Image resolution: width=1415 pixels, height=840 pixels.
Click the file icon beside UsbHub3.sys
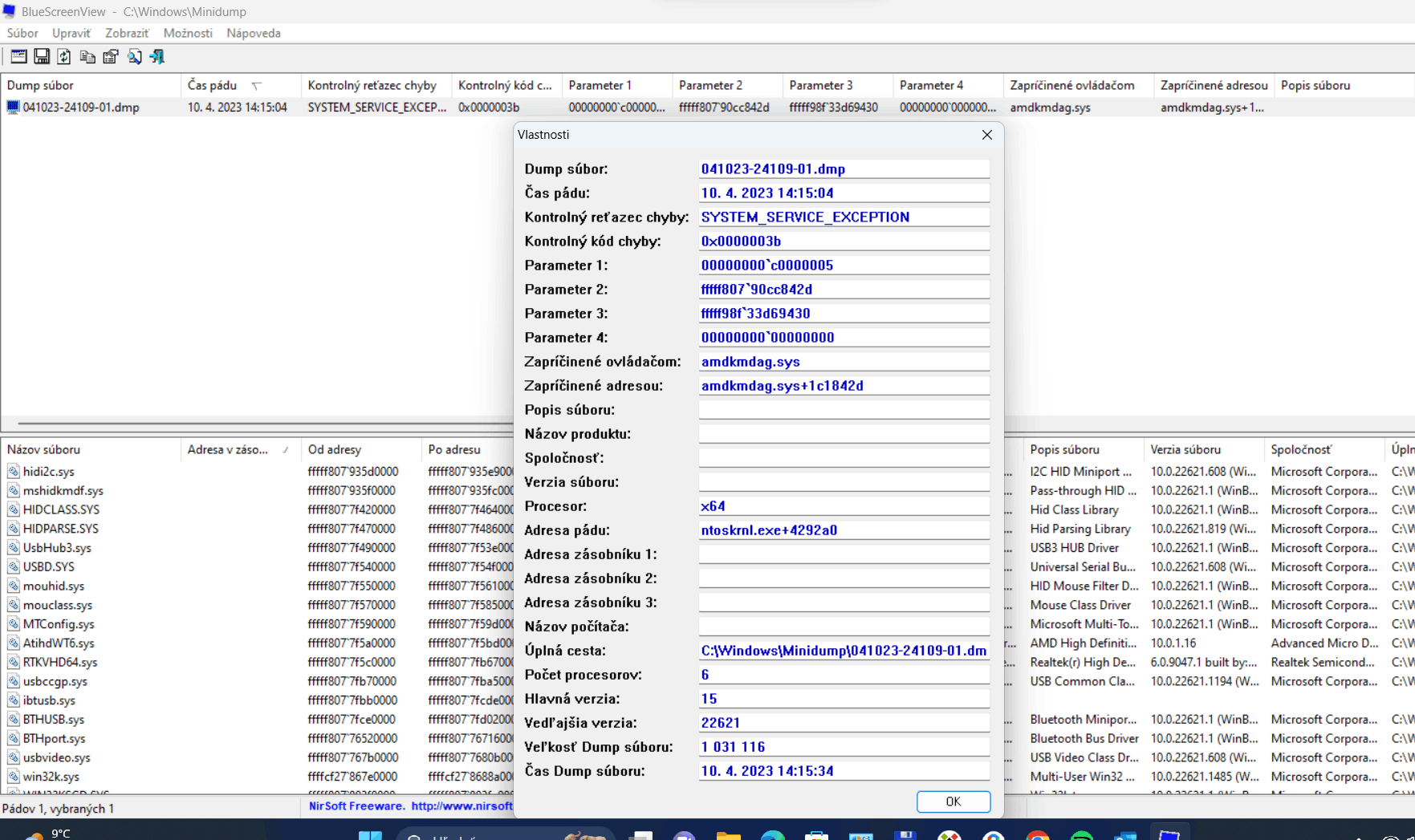coord(14,548)
